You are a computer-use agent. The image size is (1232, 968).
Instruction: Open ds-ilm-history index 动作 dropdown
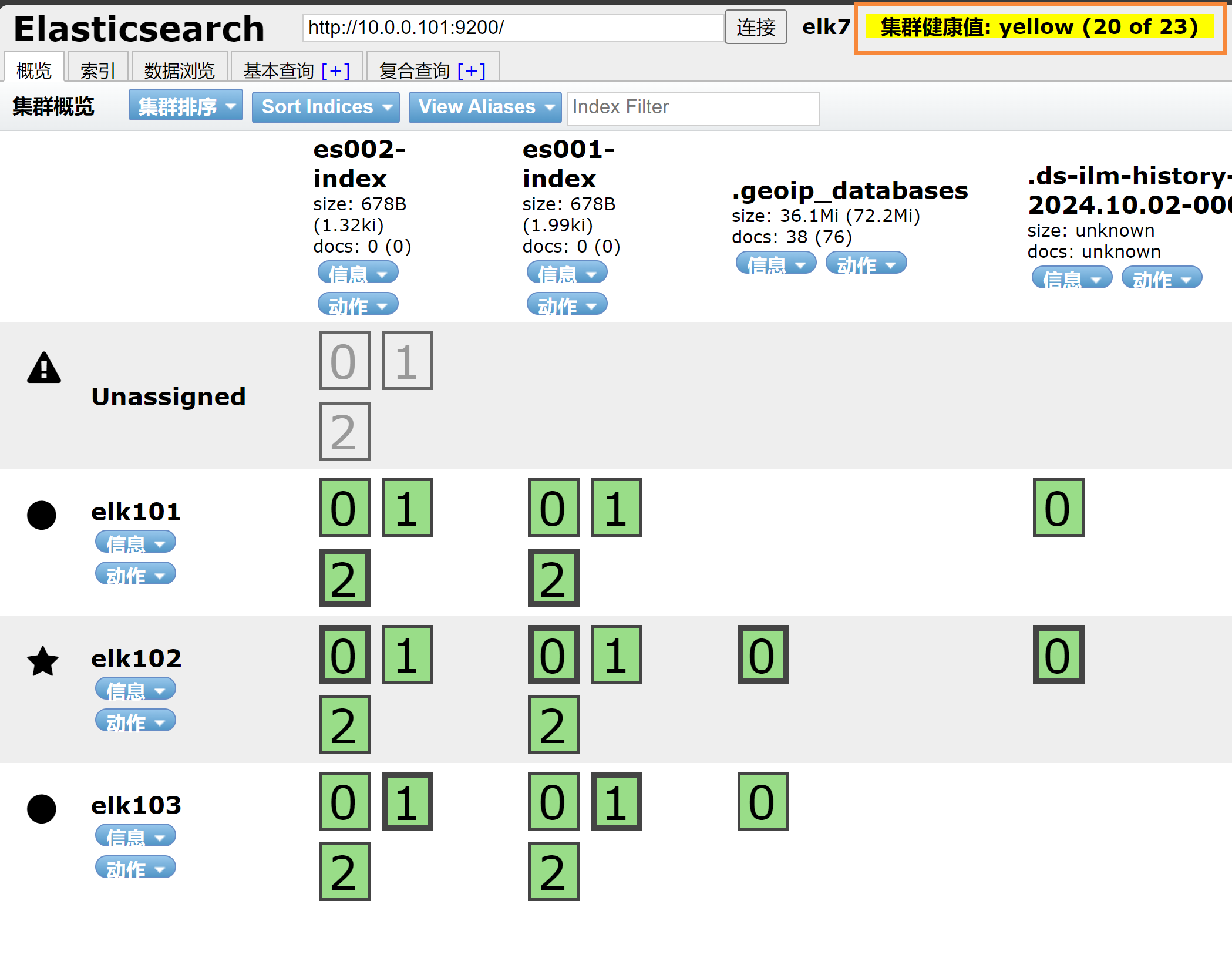pos(1162,278)
